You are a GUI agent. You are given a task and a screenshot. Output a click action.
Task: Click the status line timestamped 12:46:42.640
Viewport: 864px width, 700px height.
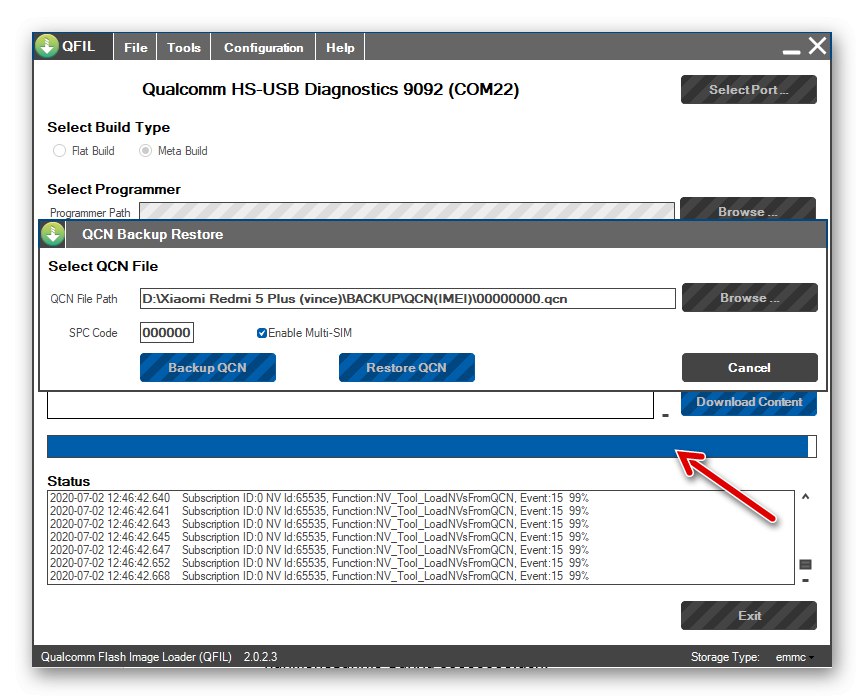319,498
